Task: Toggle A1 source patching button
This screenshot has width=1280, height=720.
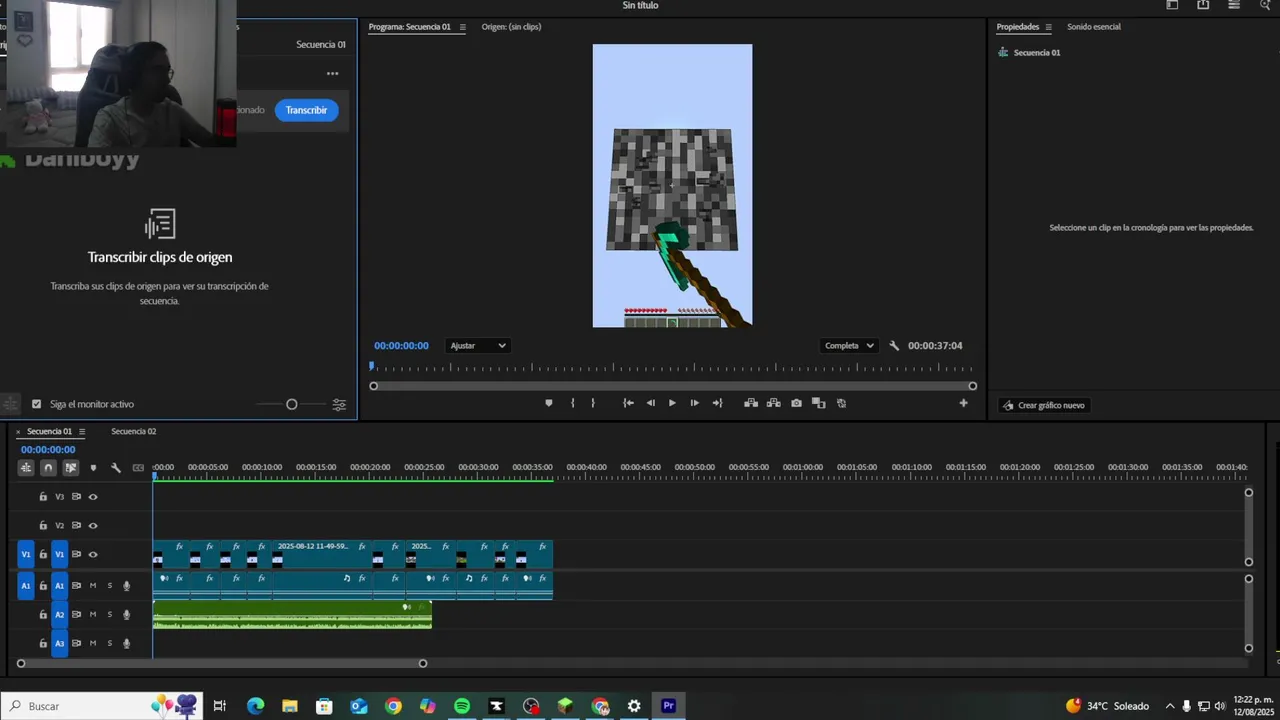Action: [x=26, y=586]
